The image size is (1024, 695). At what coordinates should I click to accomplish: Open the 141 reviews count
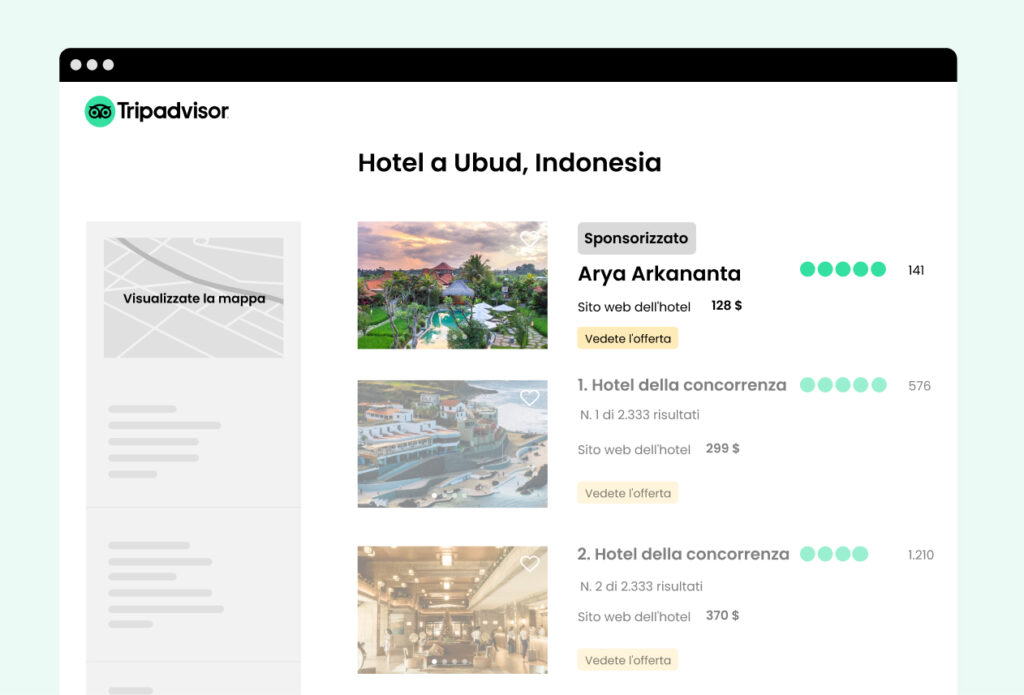click(x=916, y=270)
